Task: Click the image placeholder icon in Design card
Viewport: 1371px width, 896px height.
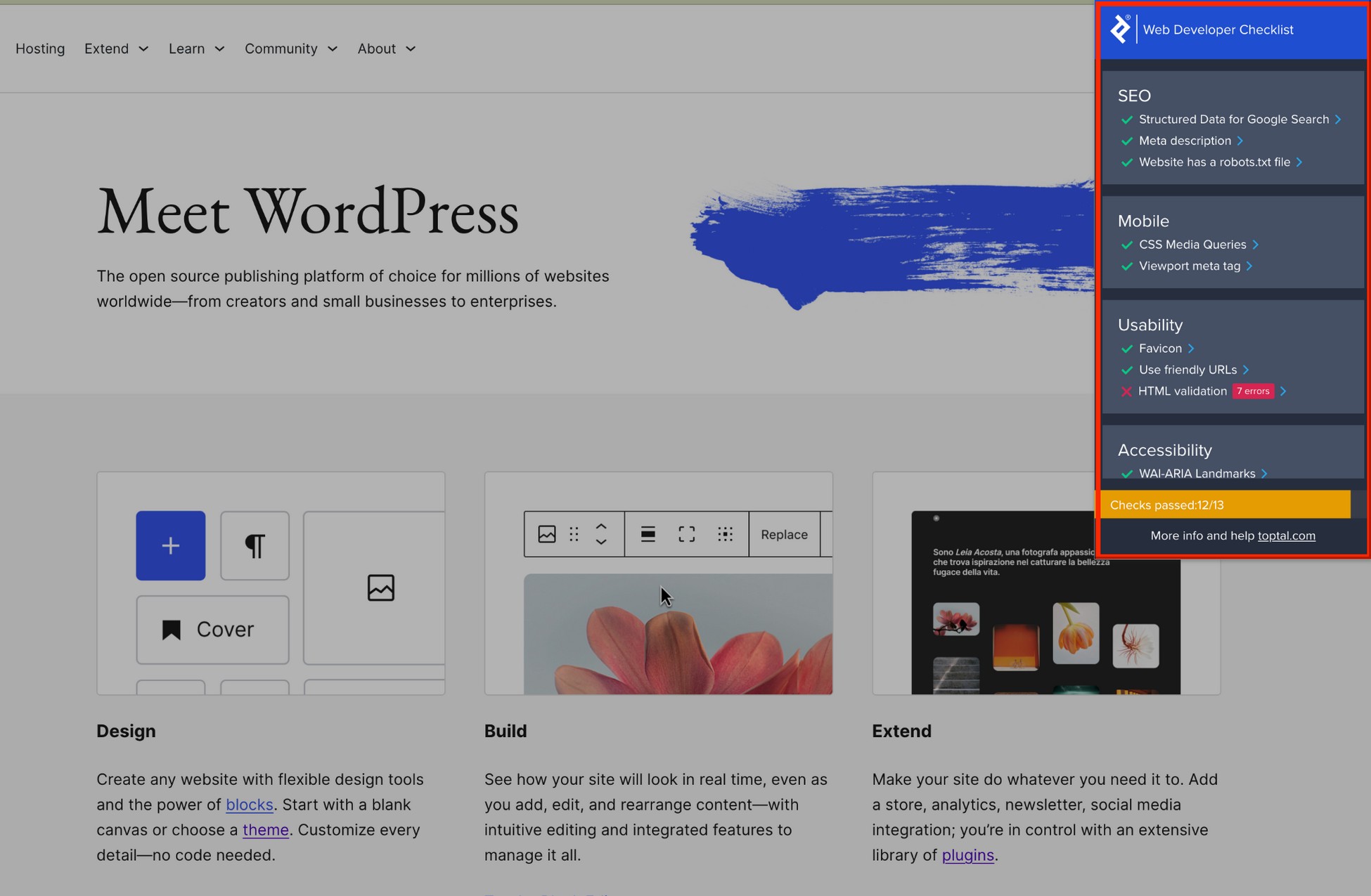Action: pyautogui.click(x=380, y=587)
